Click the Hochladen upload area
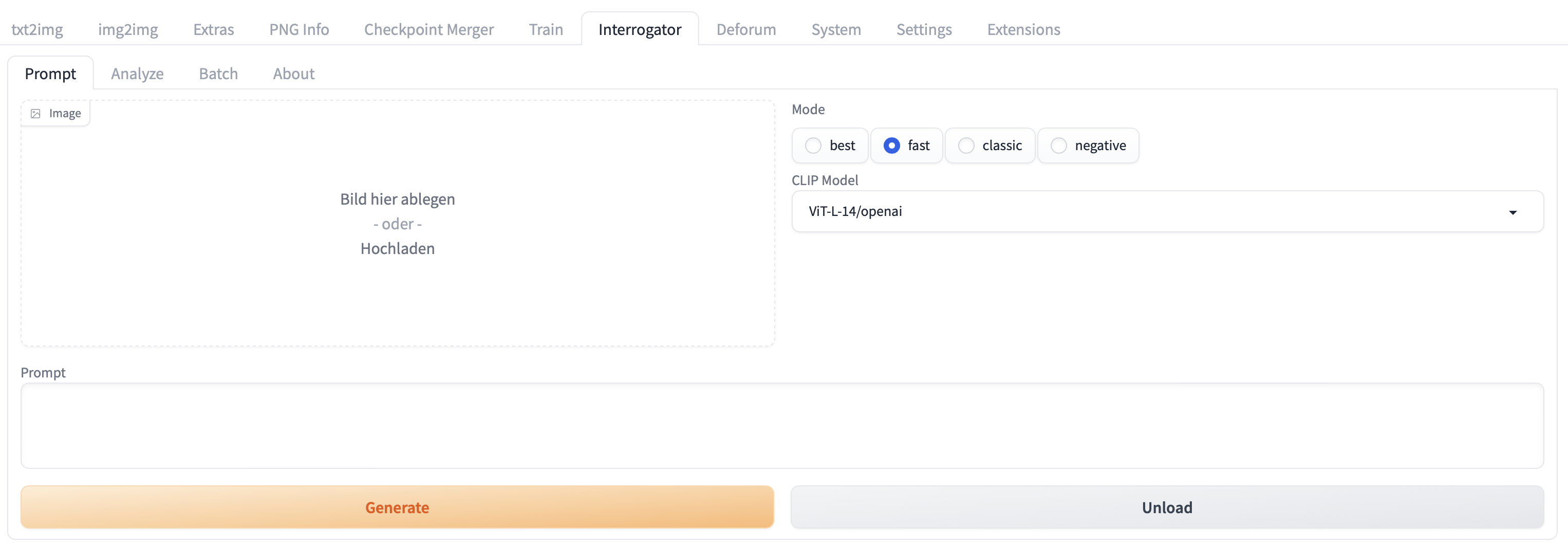The image size is (1568, 544). point(397,248)
